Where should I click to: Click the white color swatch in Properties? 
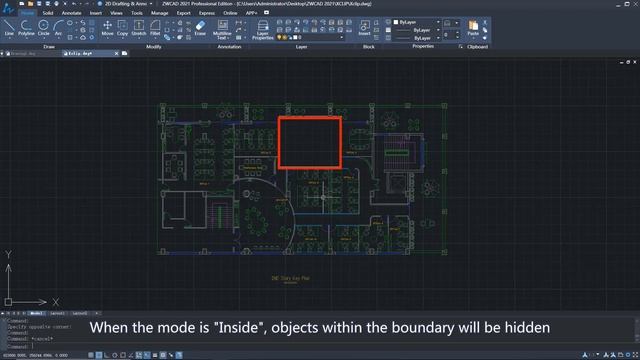tap(396, 22)
